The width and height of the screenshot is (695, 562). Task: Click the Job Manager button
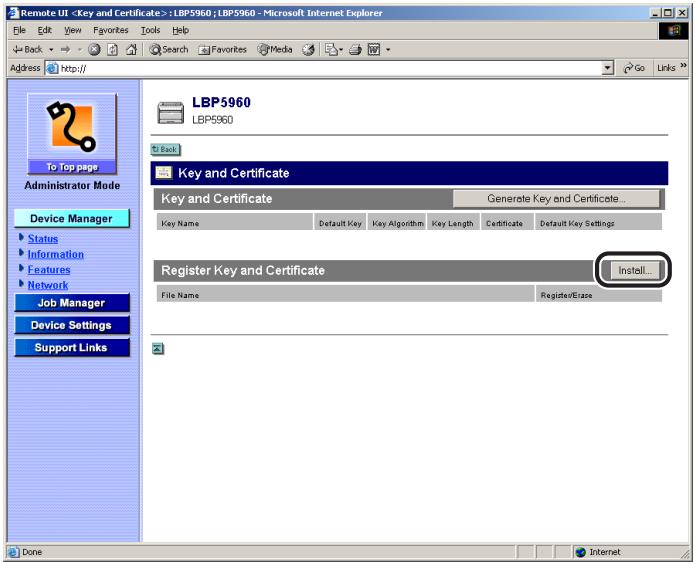[x=72, y=303]
